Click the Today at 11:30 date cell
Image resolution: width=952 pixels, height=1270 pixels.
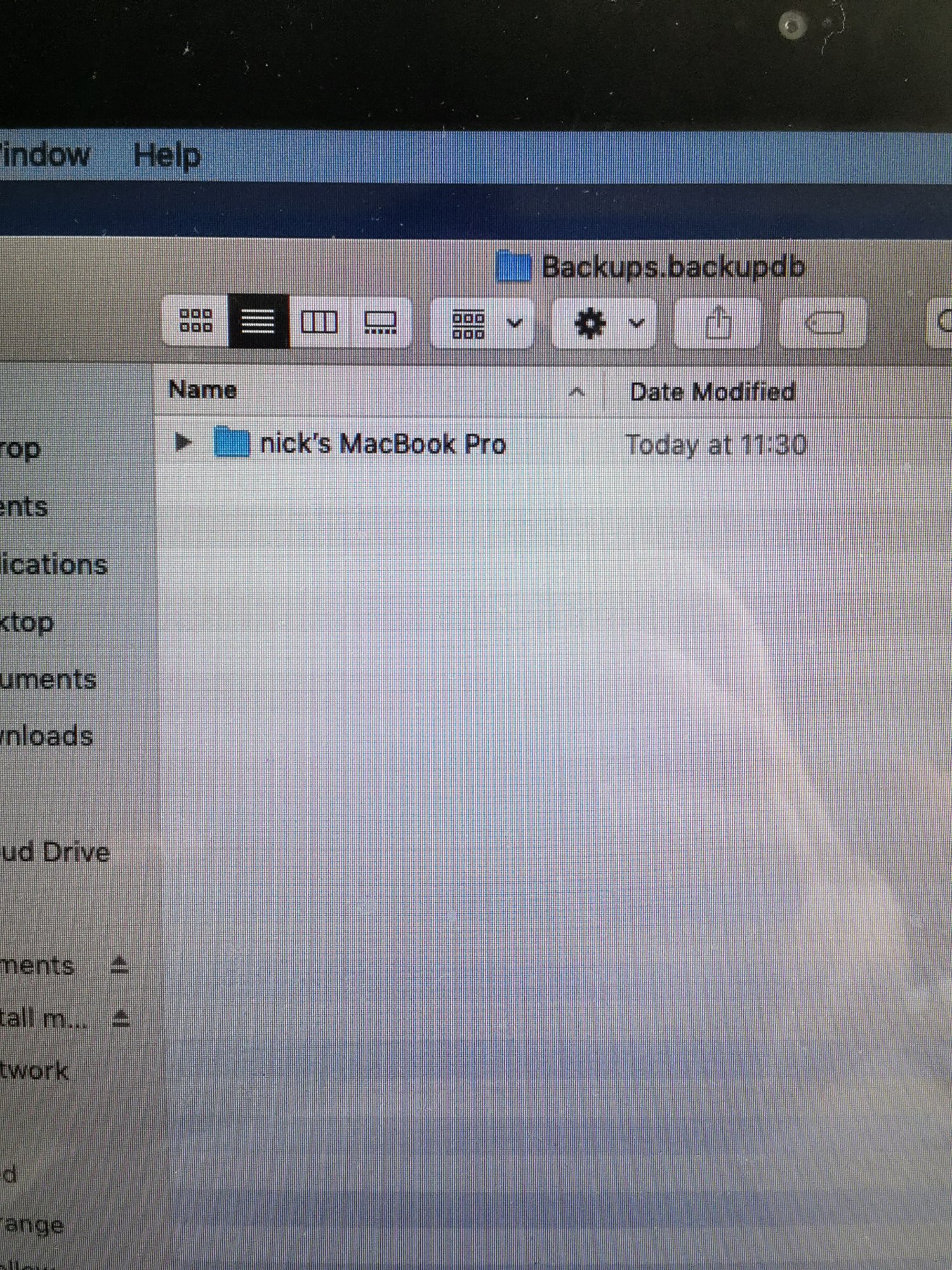click(x=716, y=444)
